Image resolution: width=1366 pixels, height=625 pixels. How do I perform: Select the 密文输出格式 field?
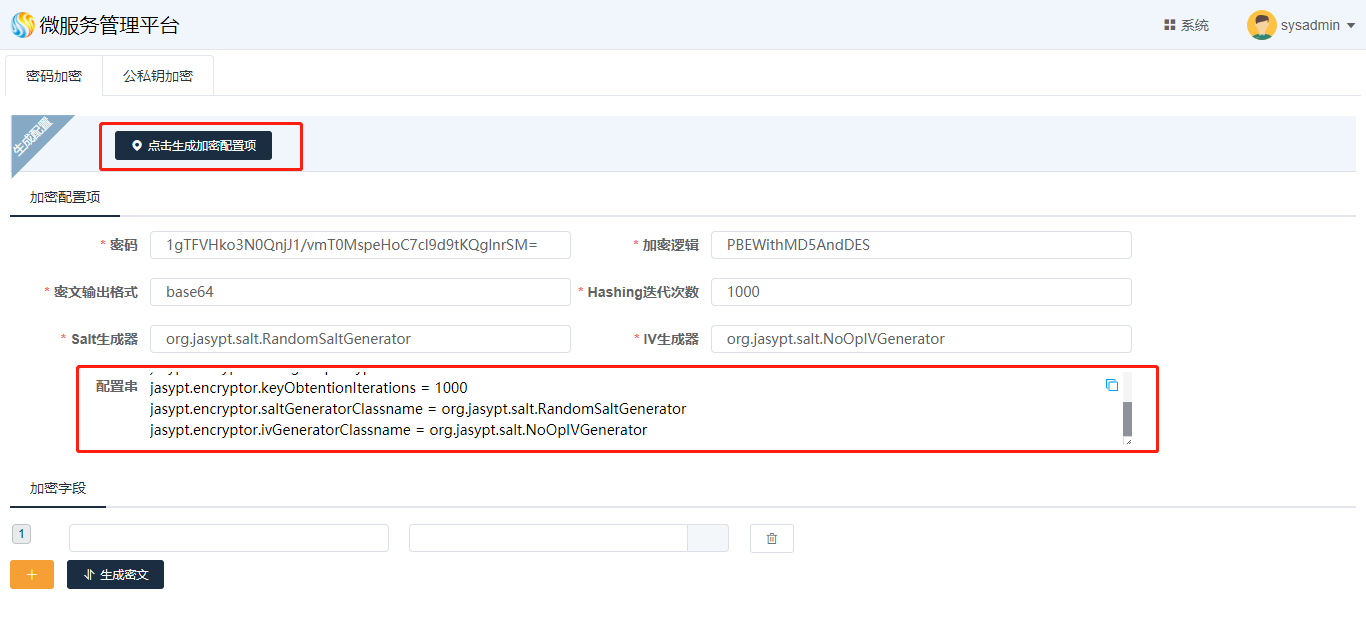pos(360,292)
